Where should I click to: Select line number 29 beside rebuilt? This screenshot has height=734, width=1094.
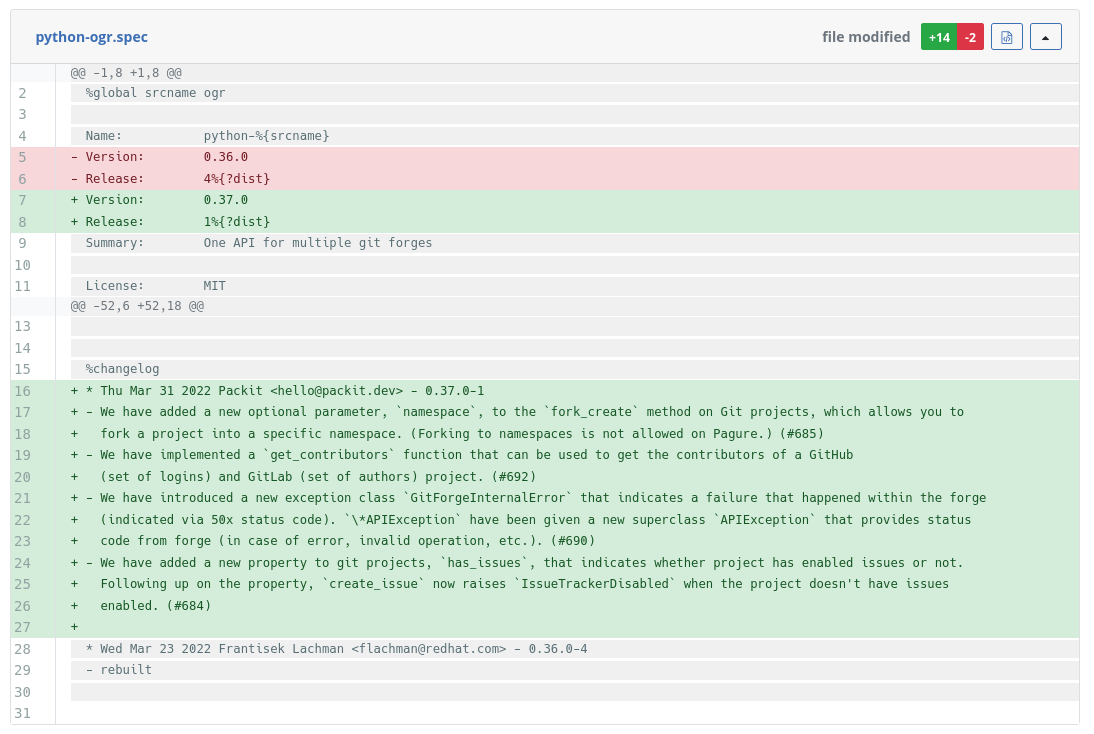22,670
